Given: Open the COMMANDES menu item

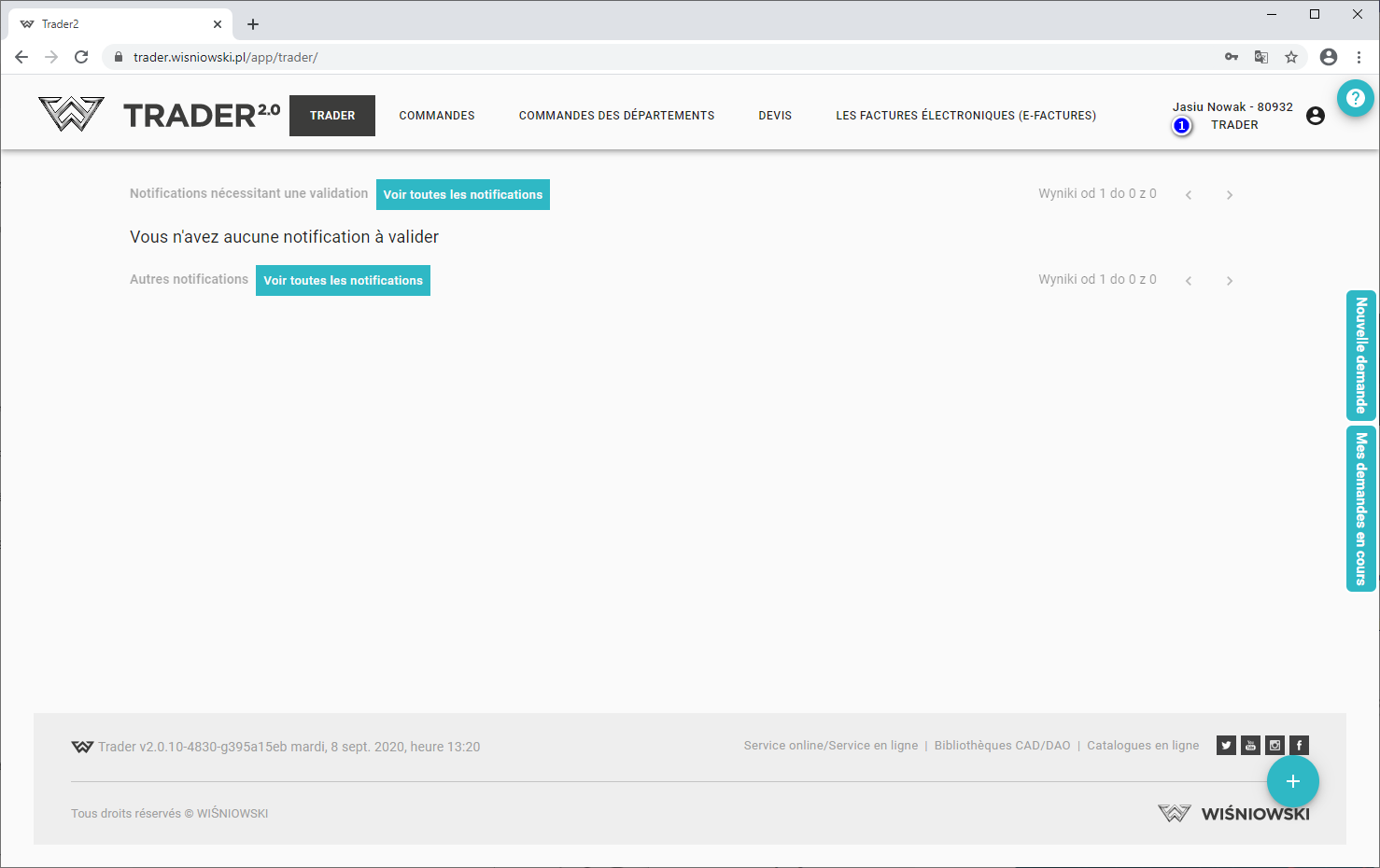Looking at the screenshot, I should coord(437,116).
